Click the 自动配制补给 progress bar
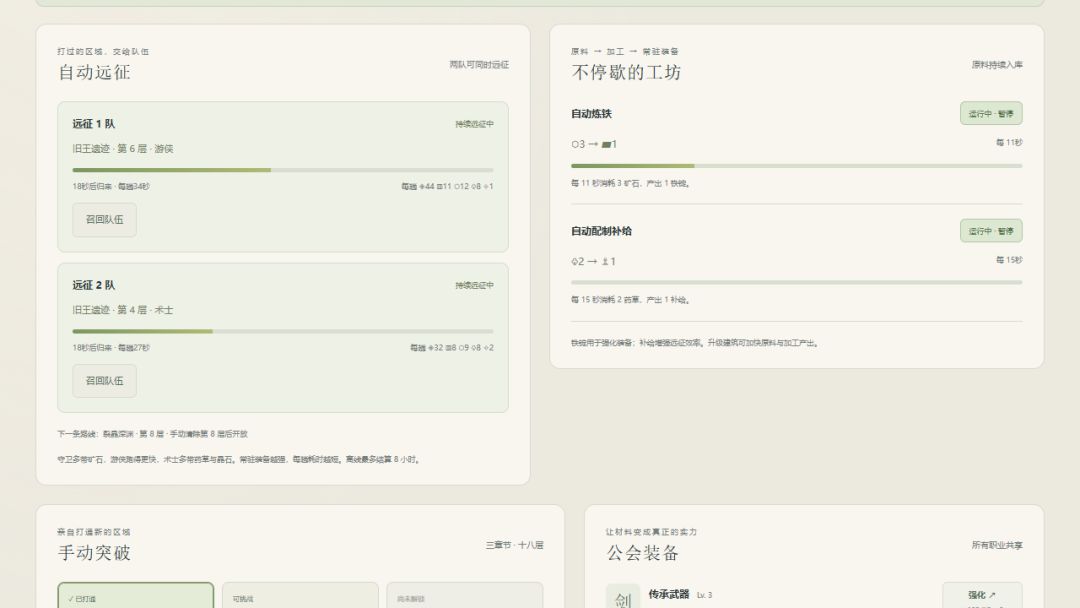 pyautogui.click(x=797, y=282)
